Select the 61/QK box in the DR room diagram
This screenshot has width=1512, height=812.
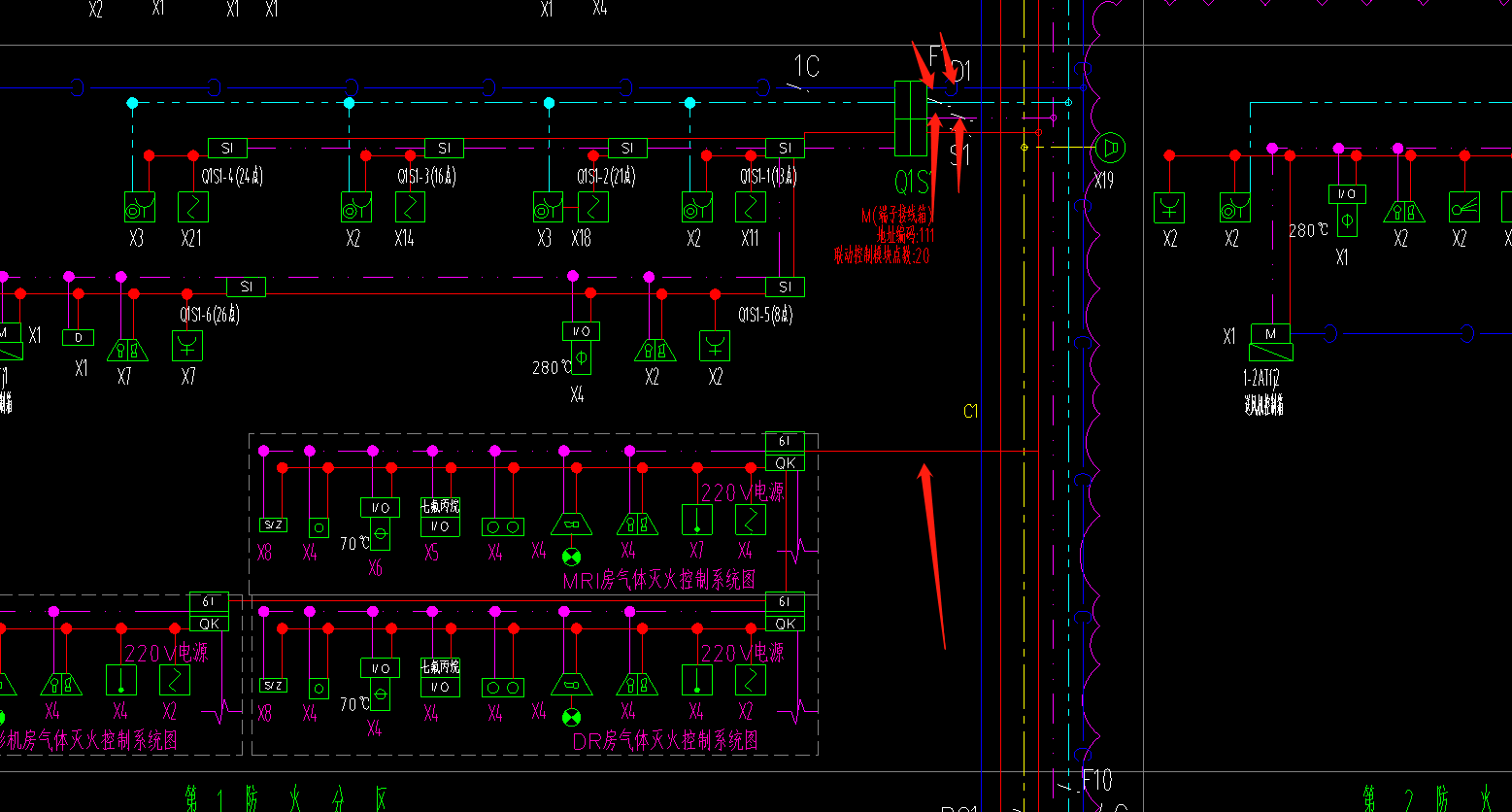click(785, 612)
